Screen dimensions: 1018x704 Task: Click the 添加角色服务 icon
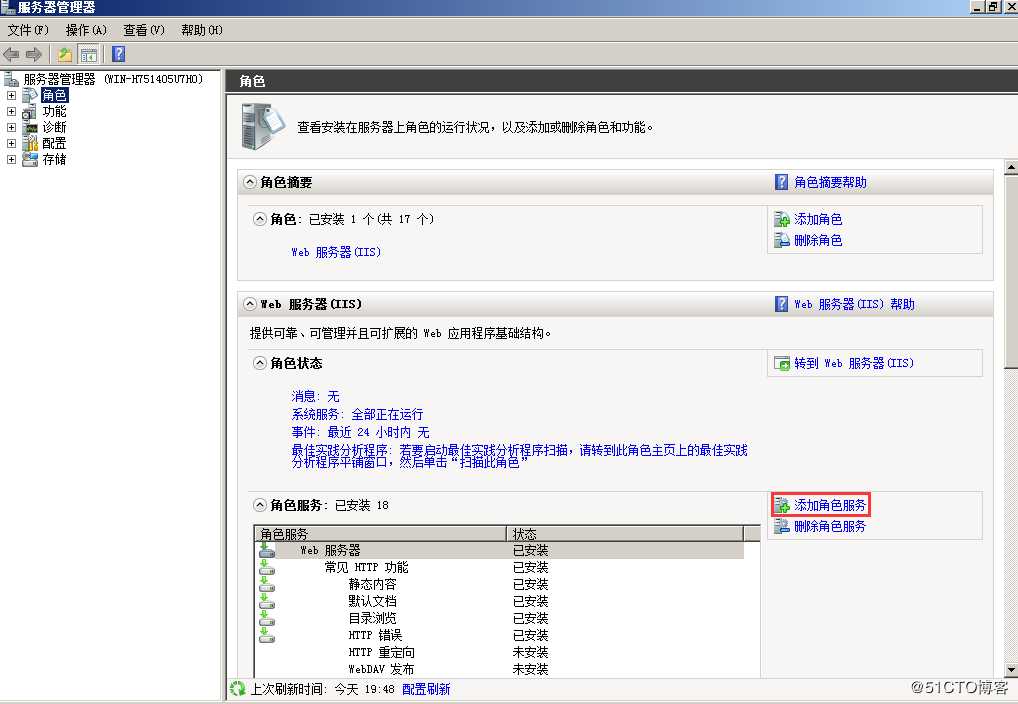tap(782, 505)
